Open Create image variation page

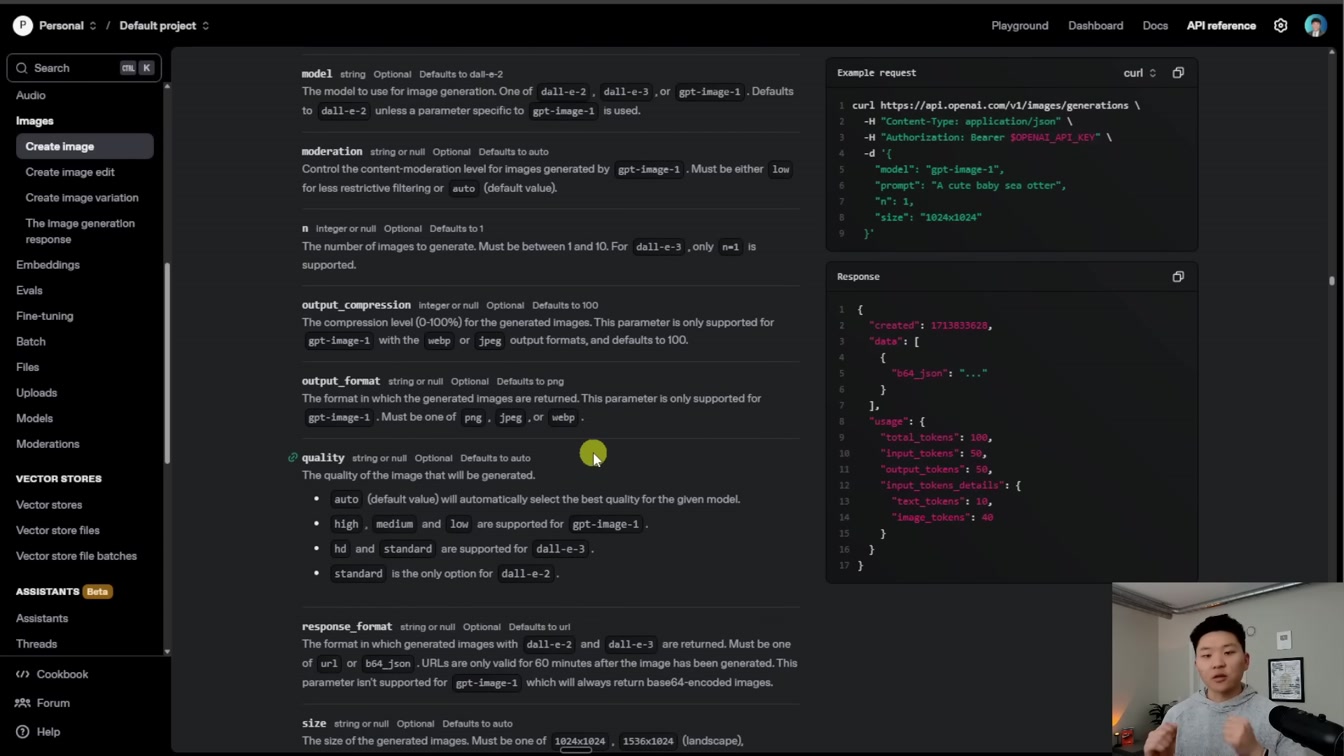[82, 198]
